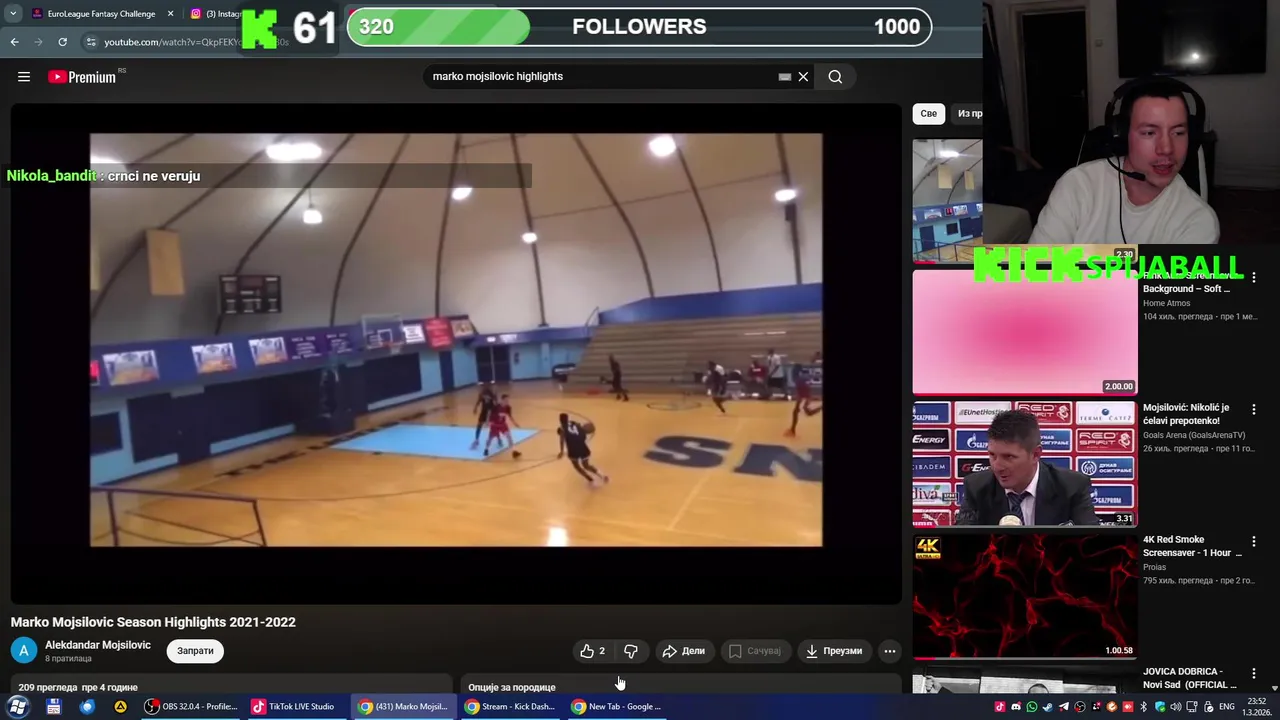Click the Goals Arena (GoalsArenaTV) channel name

tap(1194, 436)
